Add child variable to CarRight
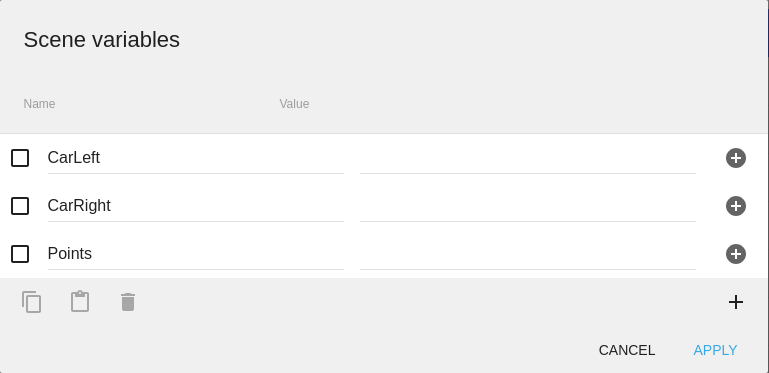769x373 pixels. click(736, 206)
